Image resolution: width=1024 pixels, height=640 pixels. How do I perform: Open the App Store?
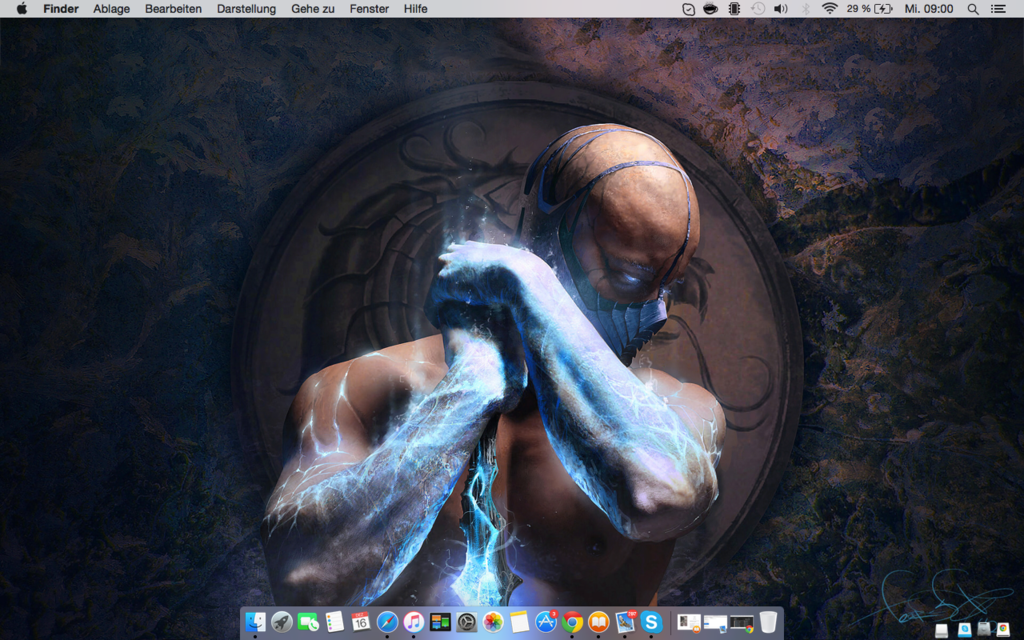[x=546, y=622]
